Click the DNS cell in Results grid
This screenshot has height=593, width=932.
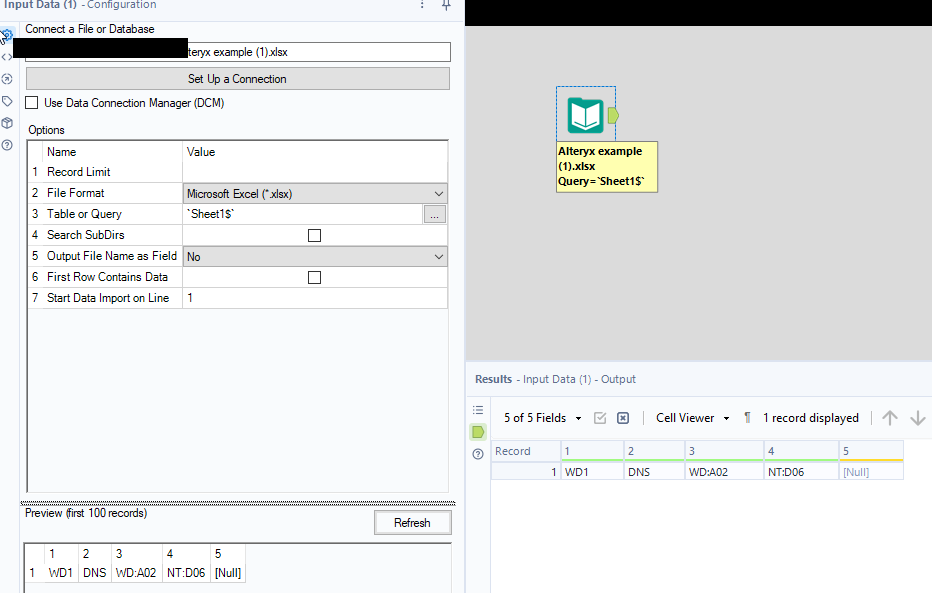[654, 472]
